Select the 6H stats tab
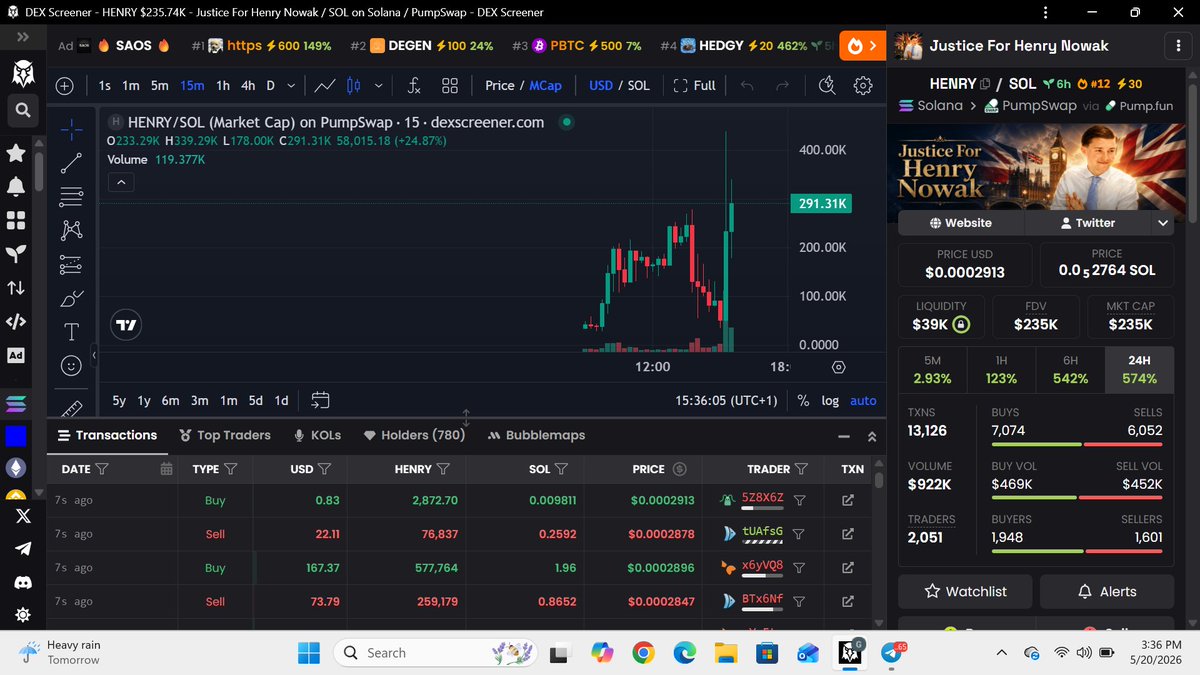 tap(1070, 369)
